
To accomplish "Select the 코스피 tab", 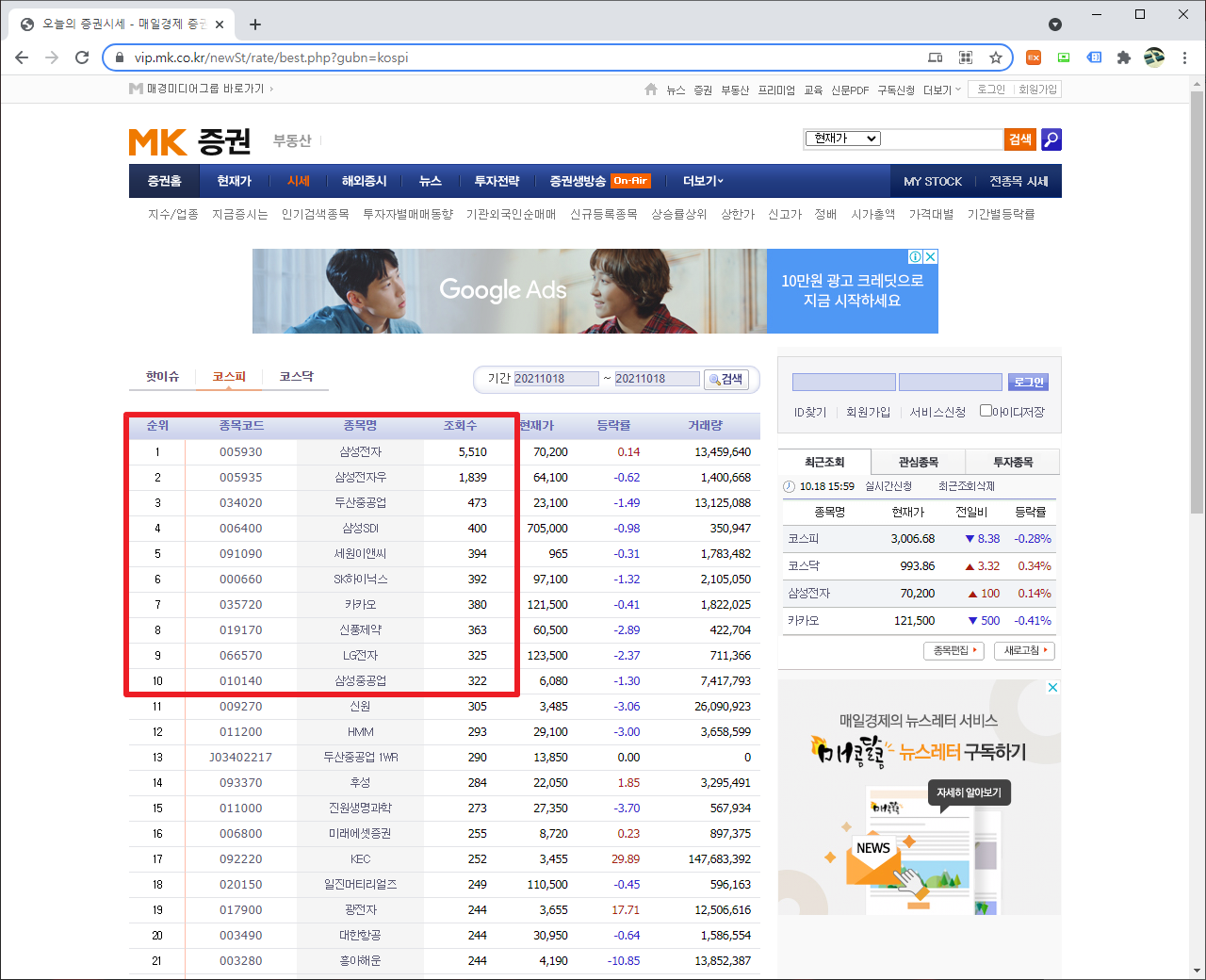I will click(x=229, y=376).
